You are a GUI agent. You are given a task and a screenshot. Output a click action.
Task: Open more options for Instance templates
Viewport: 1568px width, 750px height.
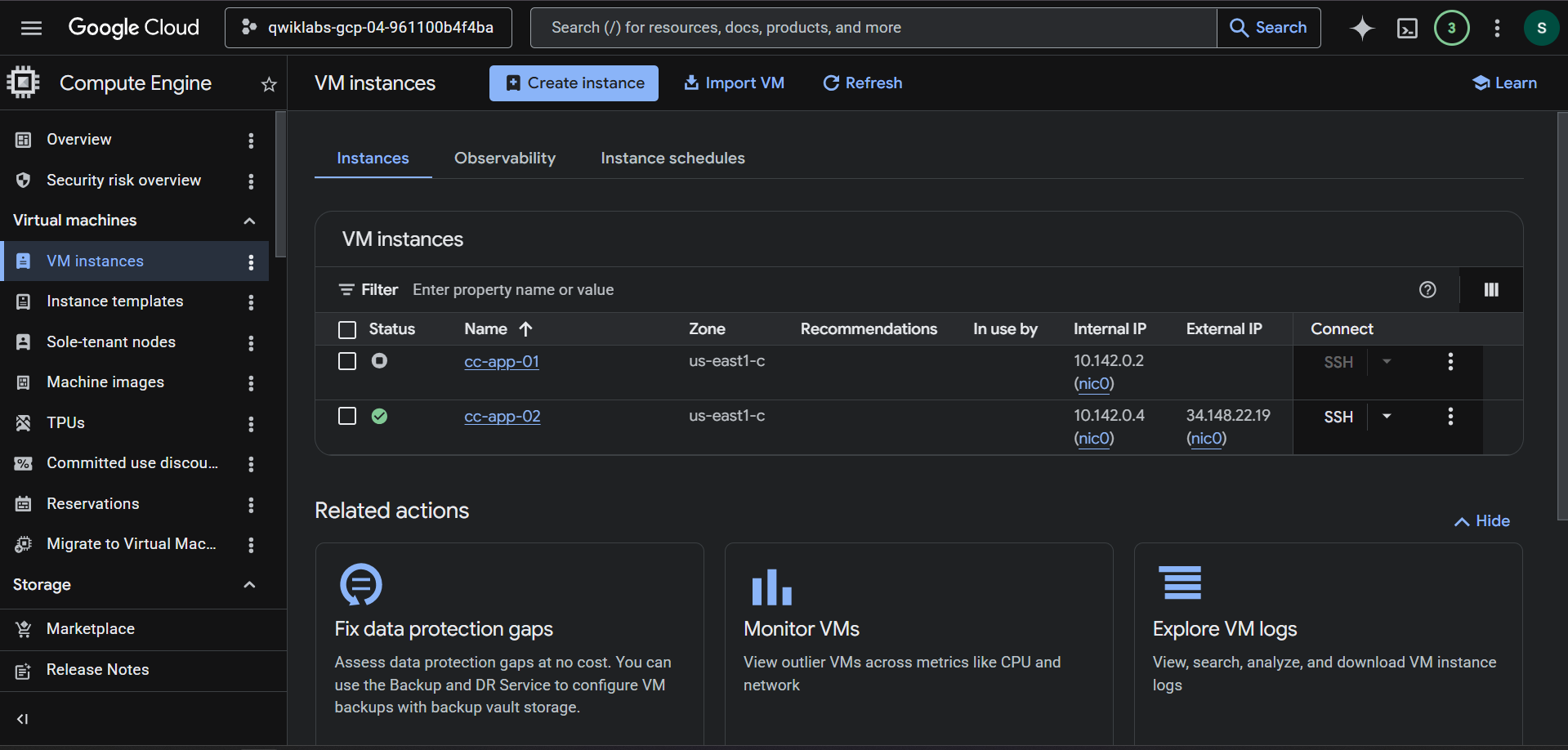point(251,302)
